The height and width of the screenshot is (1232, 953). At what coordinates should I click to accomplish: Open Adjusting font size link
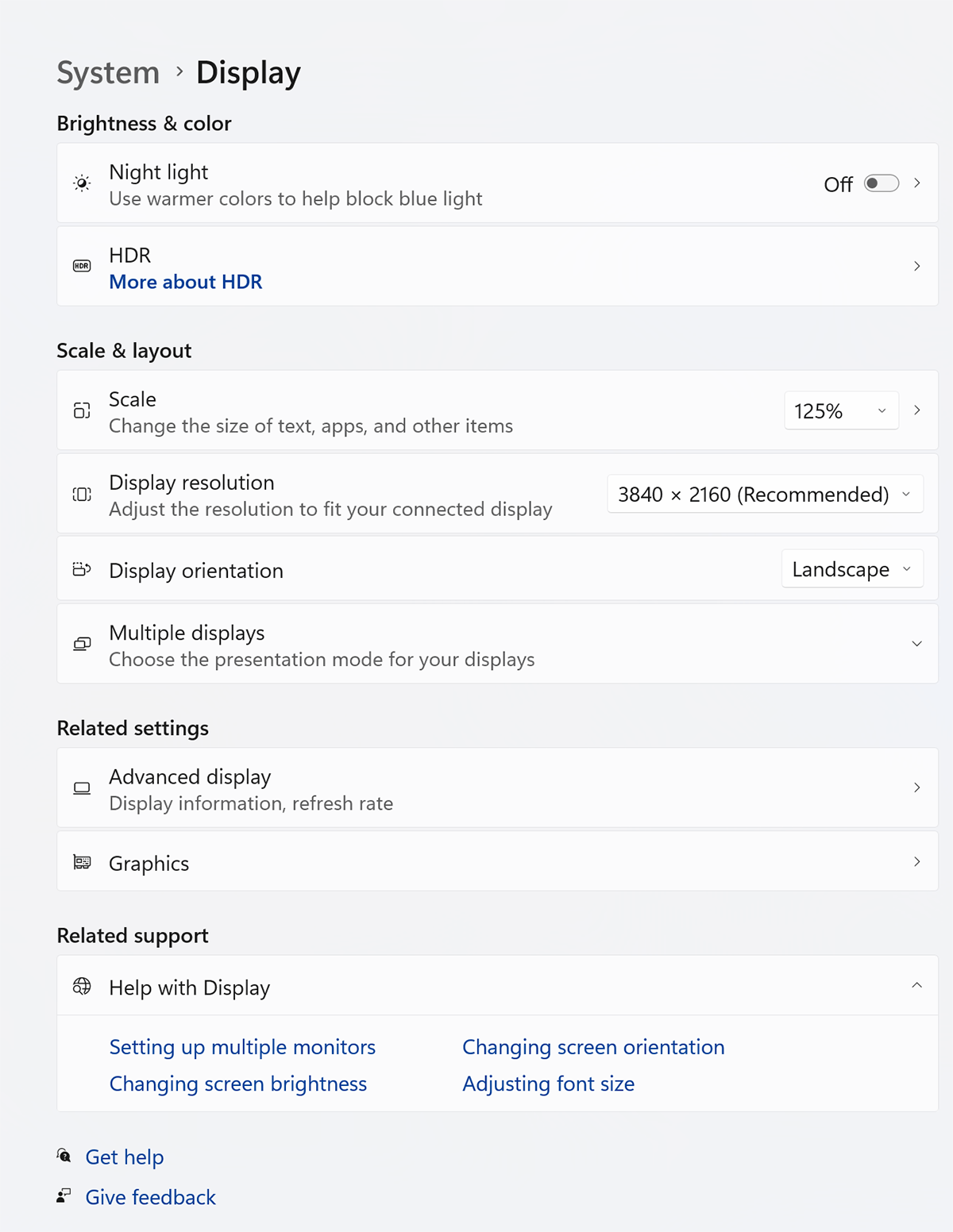pos(549,1084)
